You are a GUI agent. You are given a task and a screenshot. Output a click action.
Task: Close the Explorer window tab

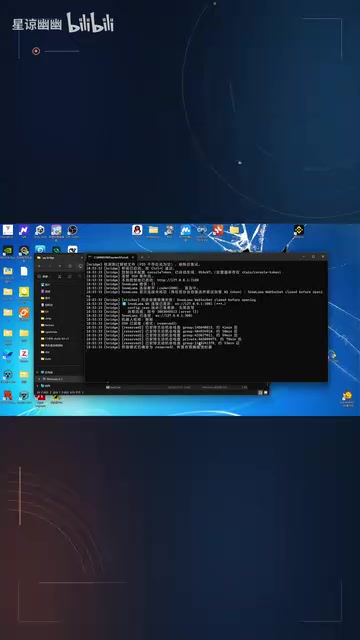click(82, 258)
